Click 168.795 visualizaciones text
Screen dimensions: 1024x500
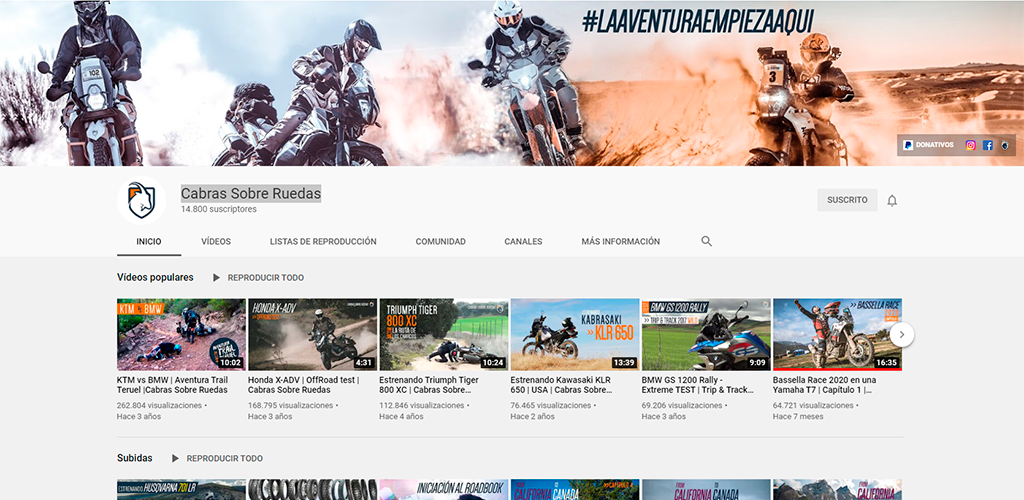(x=291, y=405)
